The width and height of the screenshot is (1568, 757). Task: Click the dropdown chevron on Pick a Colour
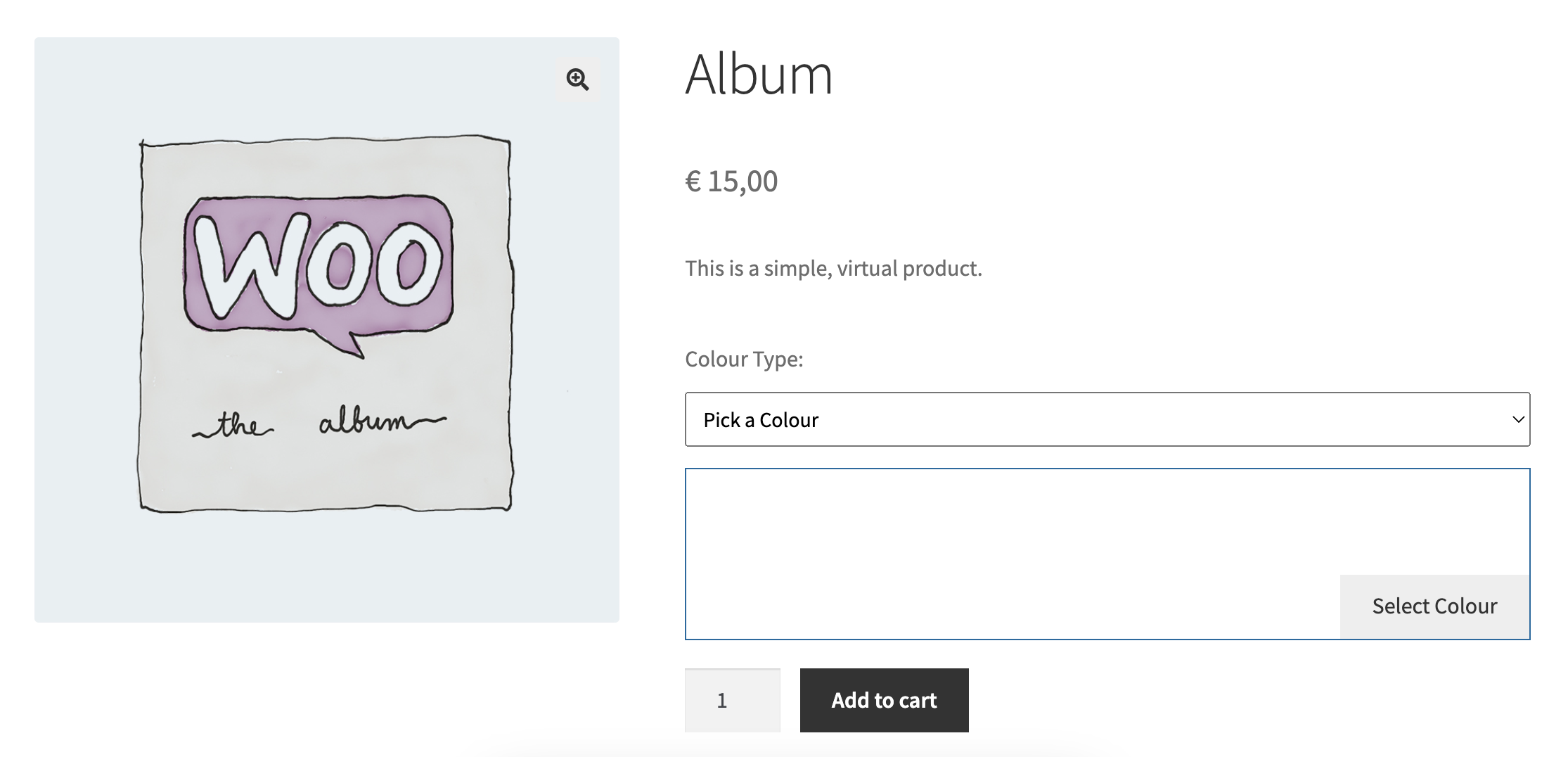pos(1517,419)
